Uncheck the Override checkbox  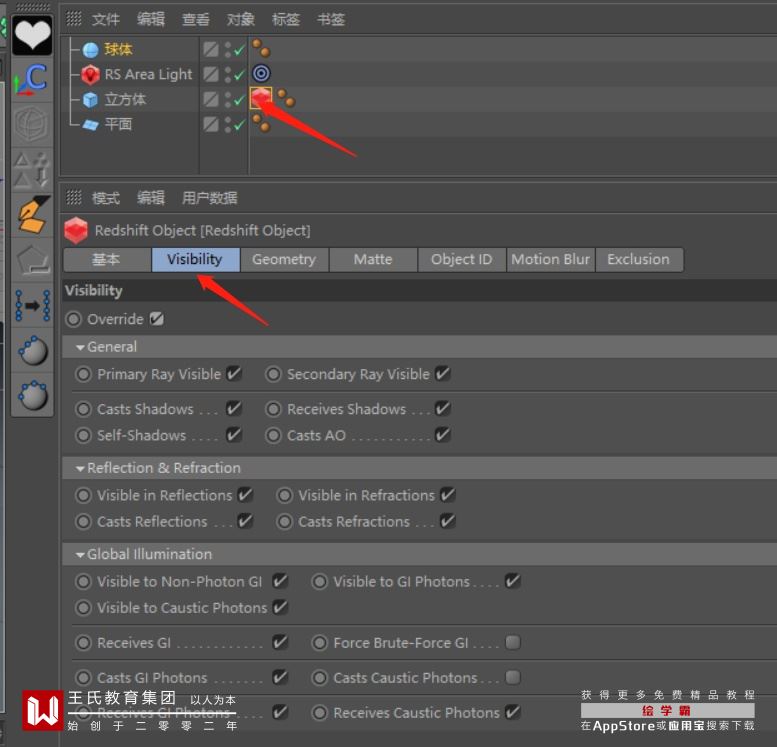(x=157, y=319)
